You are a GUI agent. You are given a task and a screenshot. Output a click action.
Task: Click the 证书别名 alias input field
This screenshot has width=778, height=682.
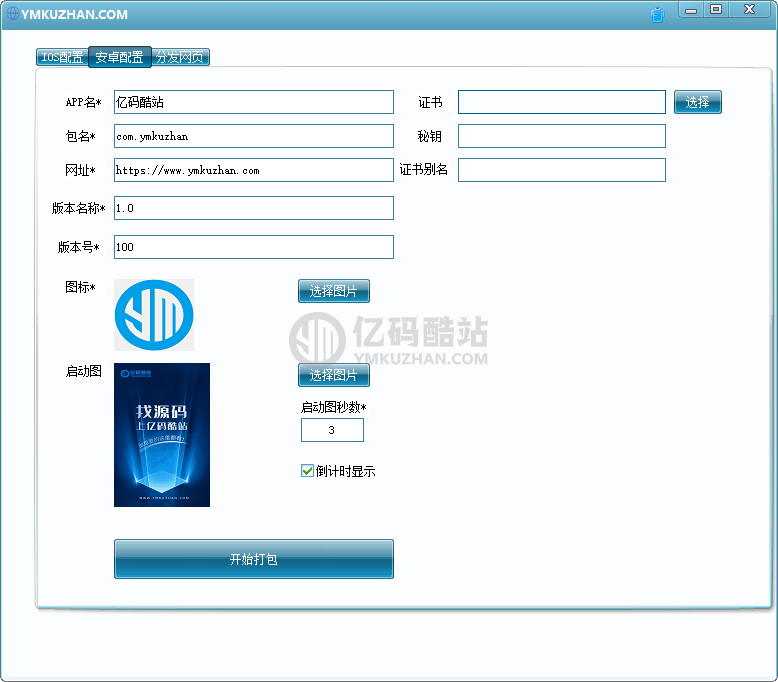(x=562, y=170)
